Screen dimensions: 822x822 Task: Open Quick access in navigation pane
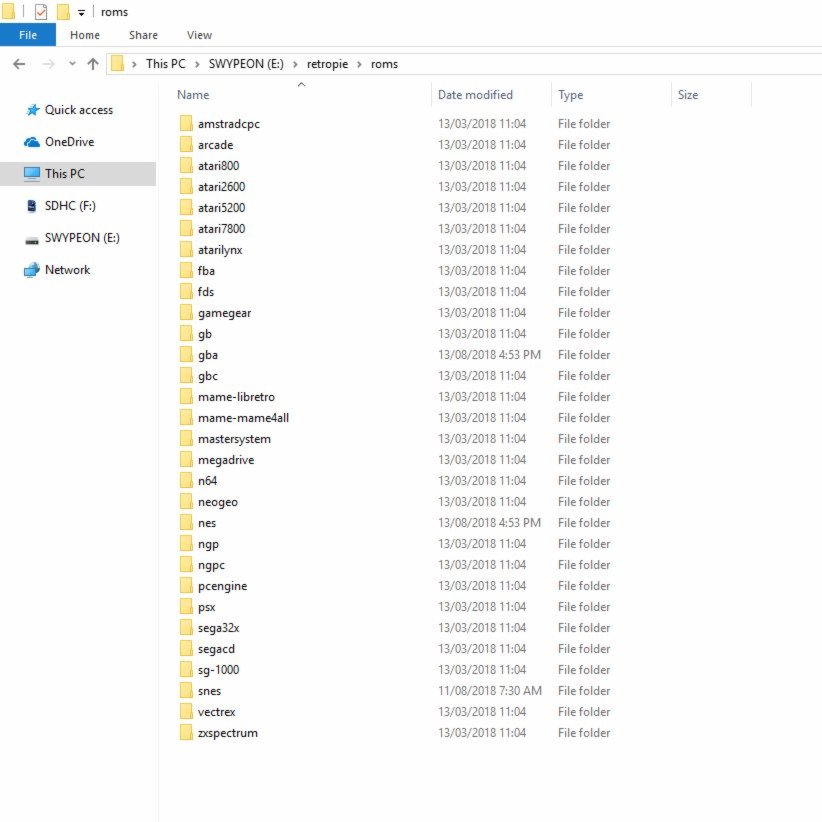click(79, 110)
